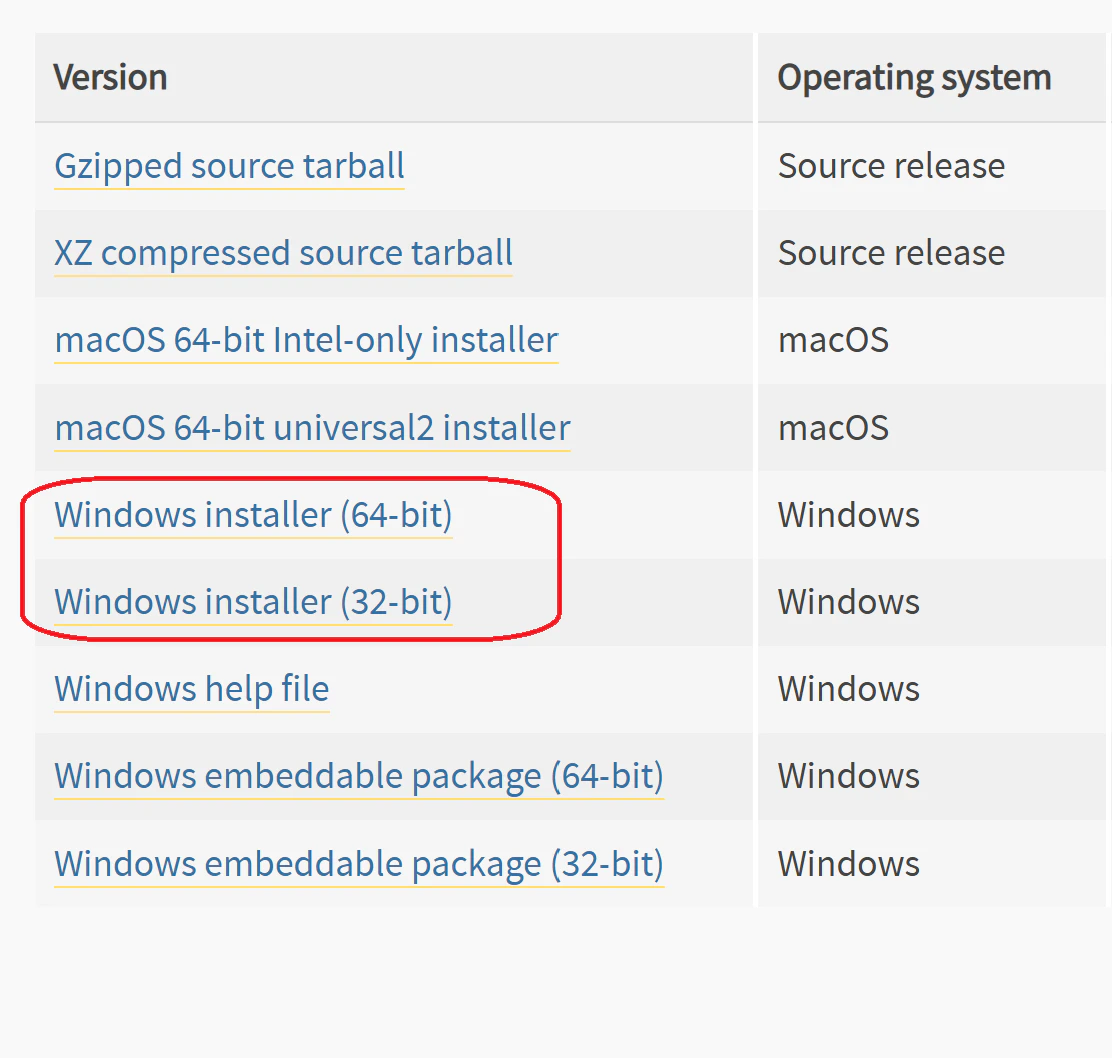Screen dimensions: 1112x1058
Task: Click Windows cell in 32-bit installer row
Action: click(x=849, y=602)
